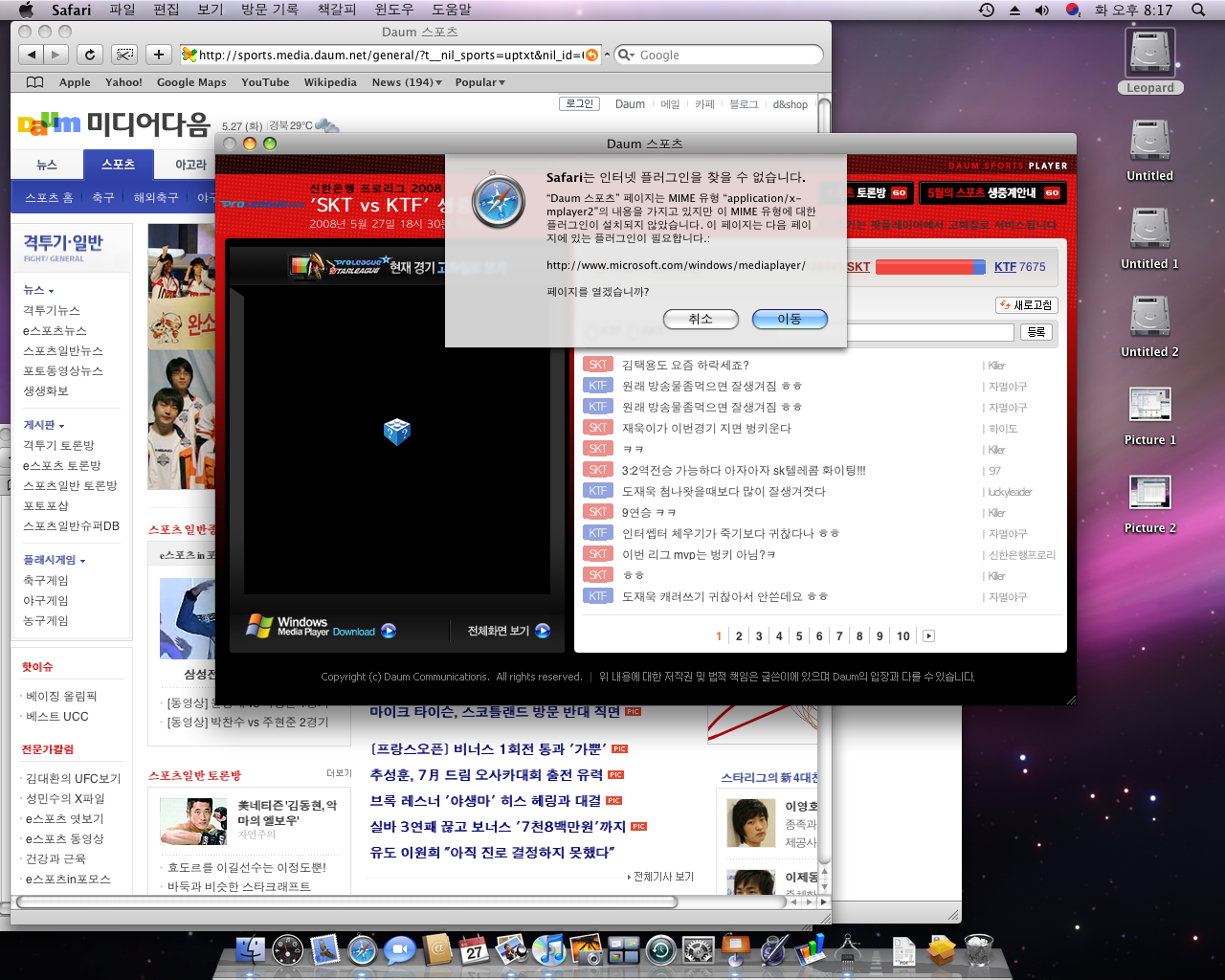Click 이동 in the plug-in dialog
This screenshot has height=980, width=1225.
[x=790, y=319]
